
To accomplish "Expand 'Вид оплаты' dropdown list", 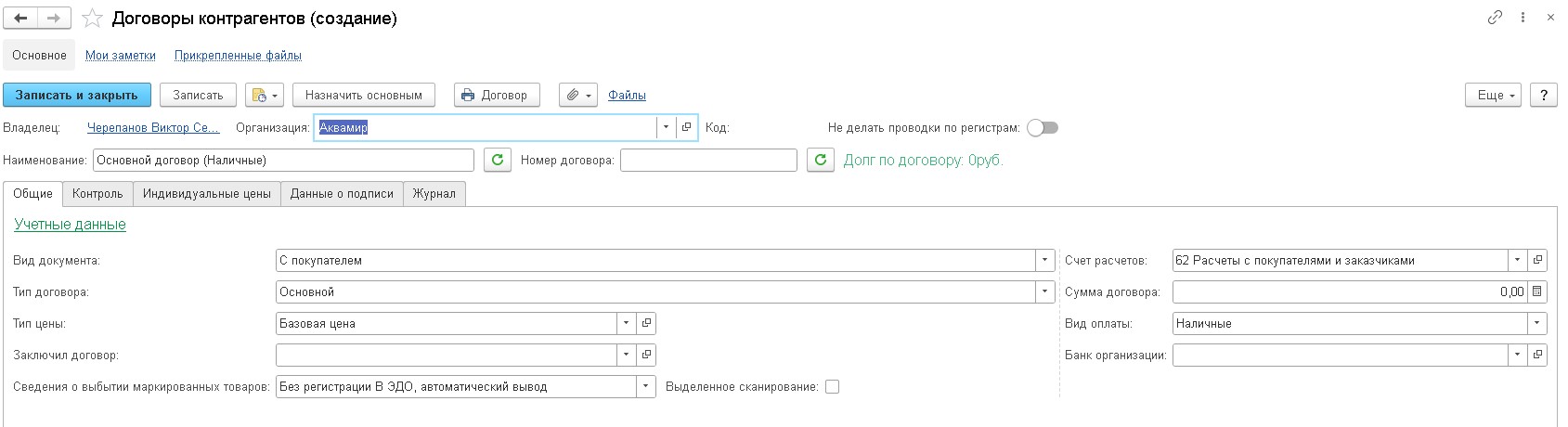I will tap(1537, 323).
